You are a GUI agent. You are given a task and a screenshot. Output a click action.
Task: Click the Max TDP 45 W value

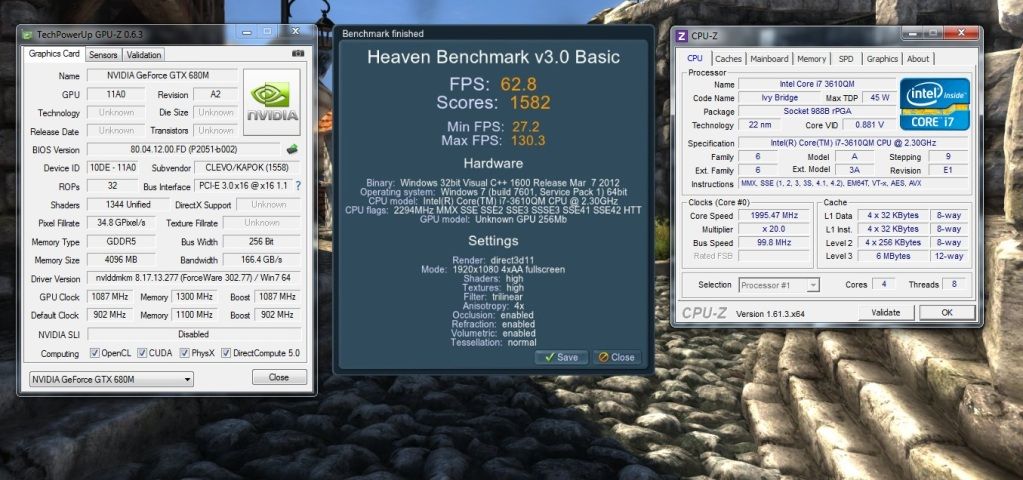[x=879, y=98]
